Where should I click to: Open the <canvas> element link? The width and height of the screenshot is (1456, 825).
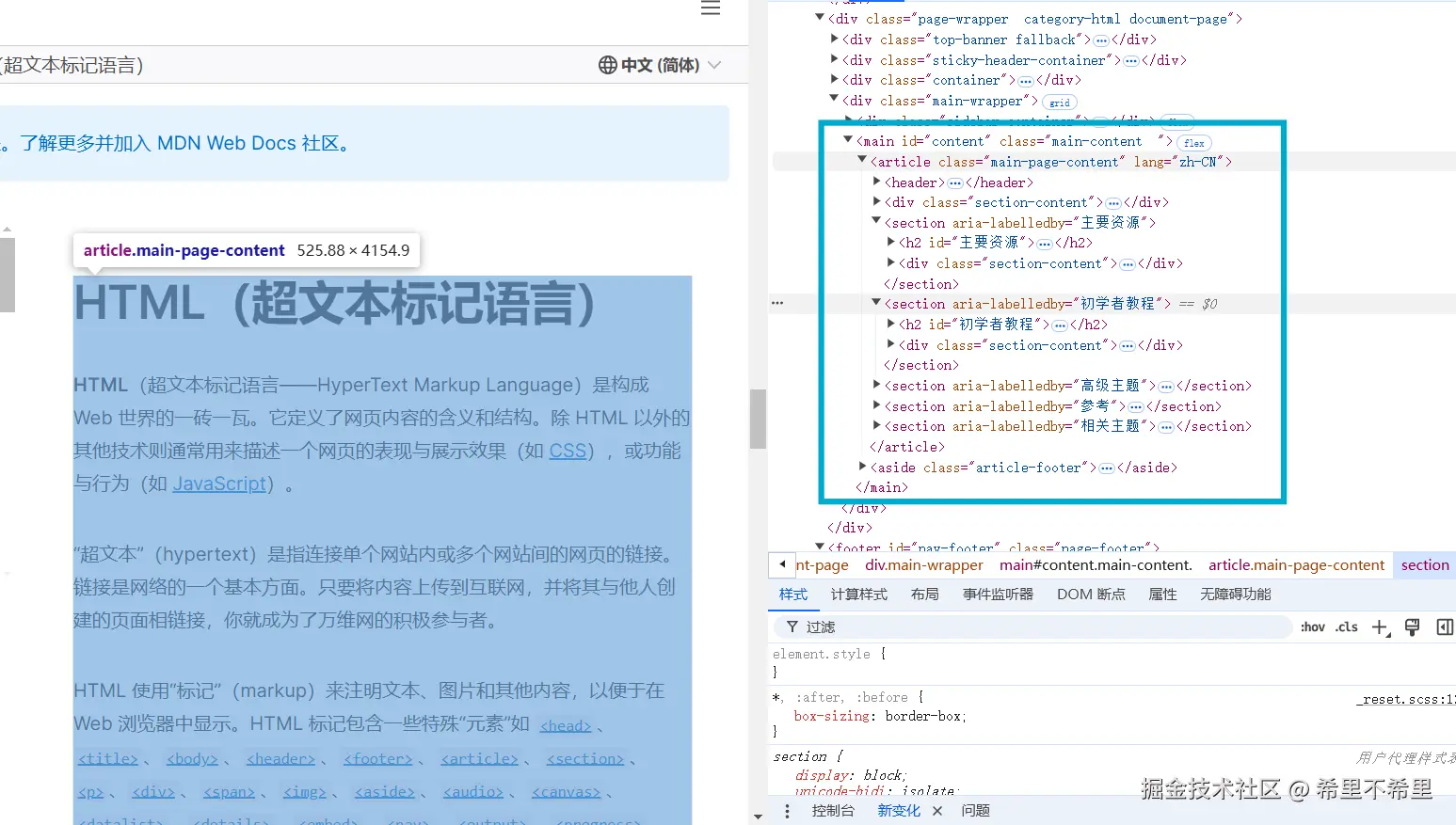(x=566, y=791)
